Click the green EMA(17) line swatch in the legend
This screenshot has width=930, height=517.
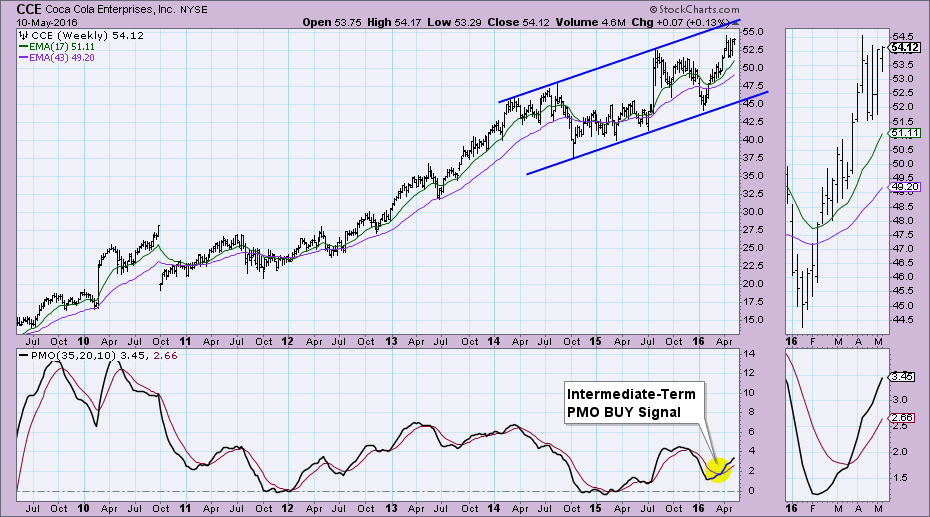pos(24,46)
